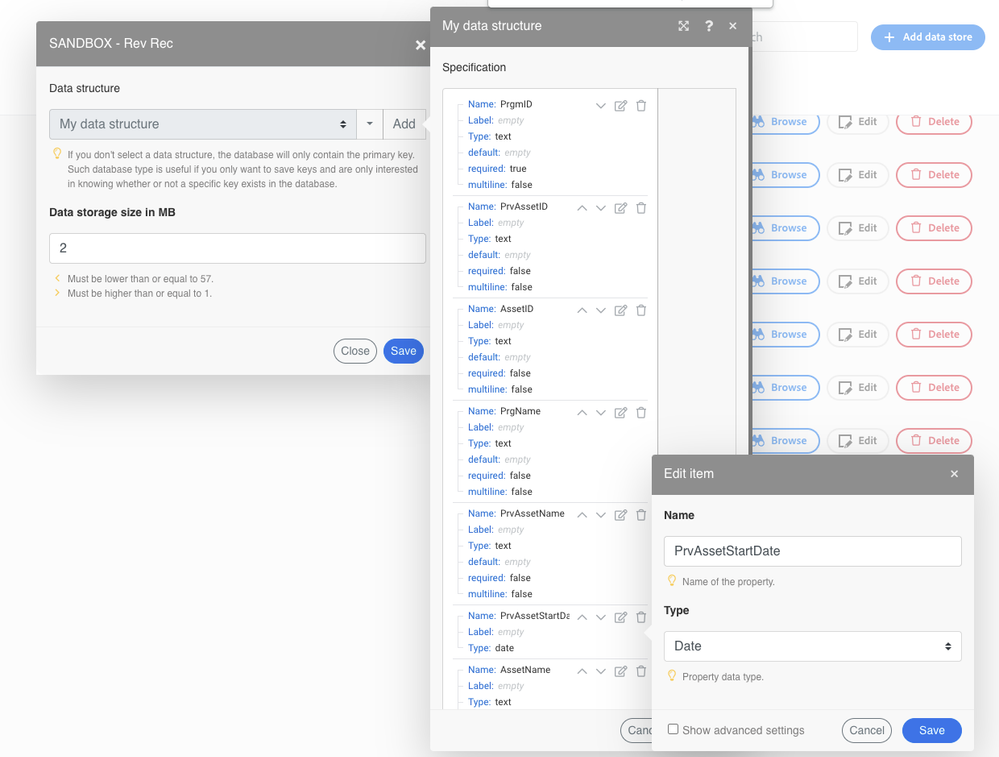This screenshot has height=757, width=999.
Task: Click Add to create data structure
Action: (404, 124)
